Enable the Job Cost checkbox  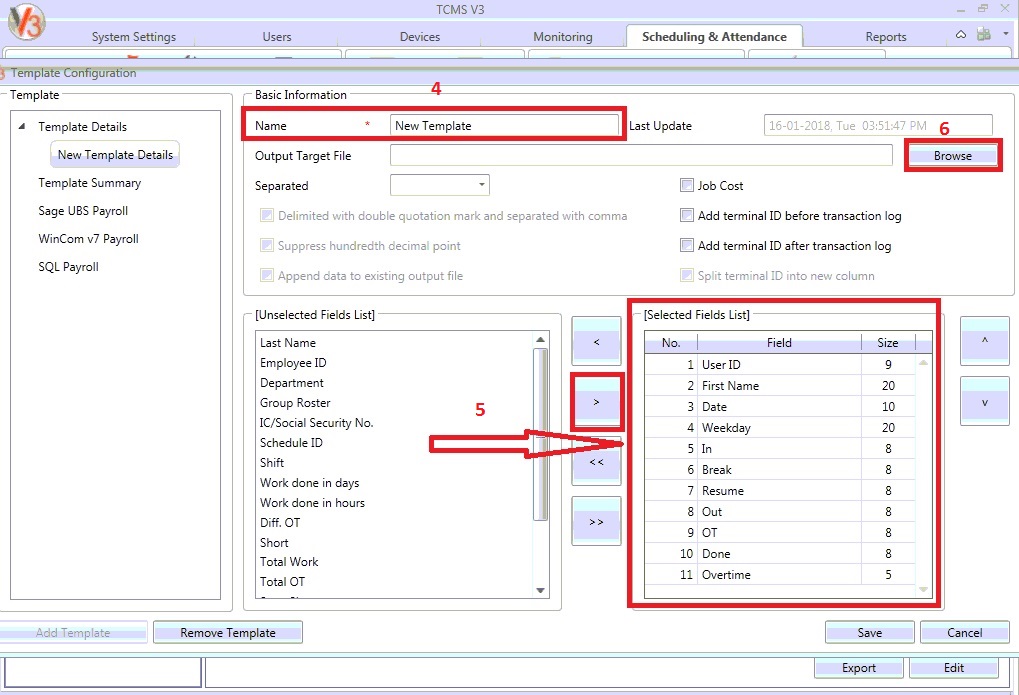pyautogui.click(x=687, y=186)
